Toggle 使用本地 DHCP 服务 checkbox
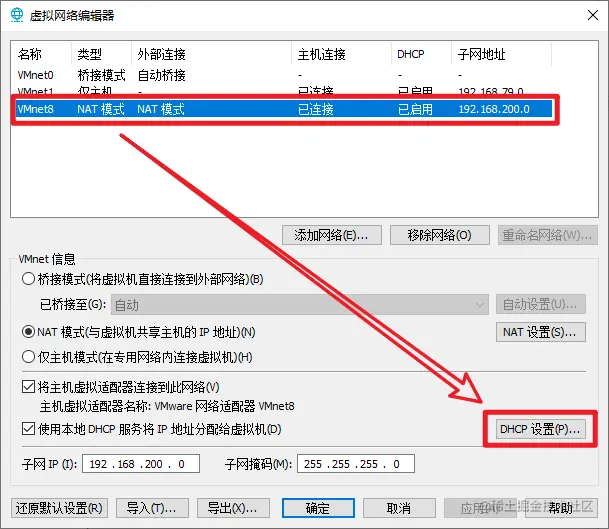This screenshot has width=609, height=529. [x=28, y=429]
